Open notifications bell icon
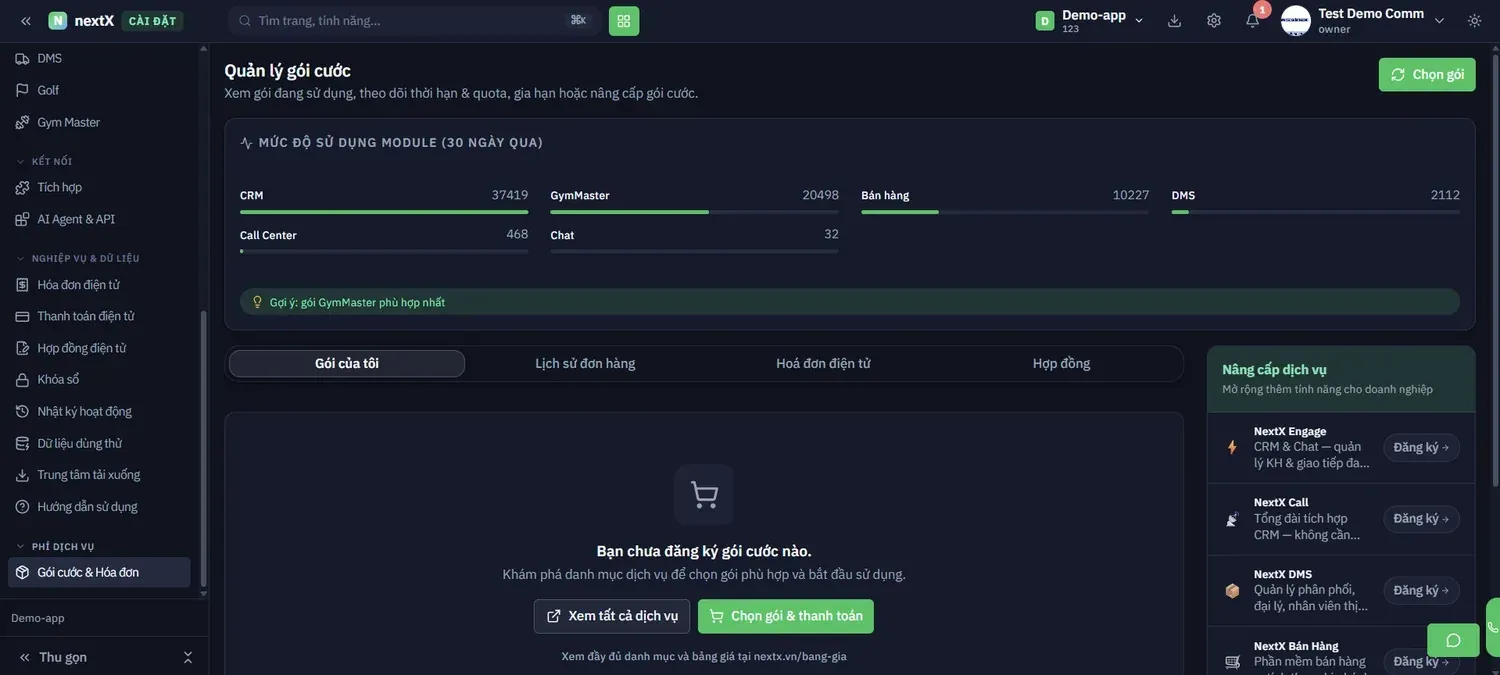The height and width of the screenshot is (675, 1500). [1252, 21]
